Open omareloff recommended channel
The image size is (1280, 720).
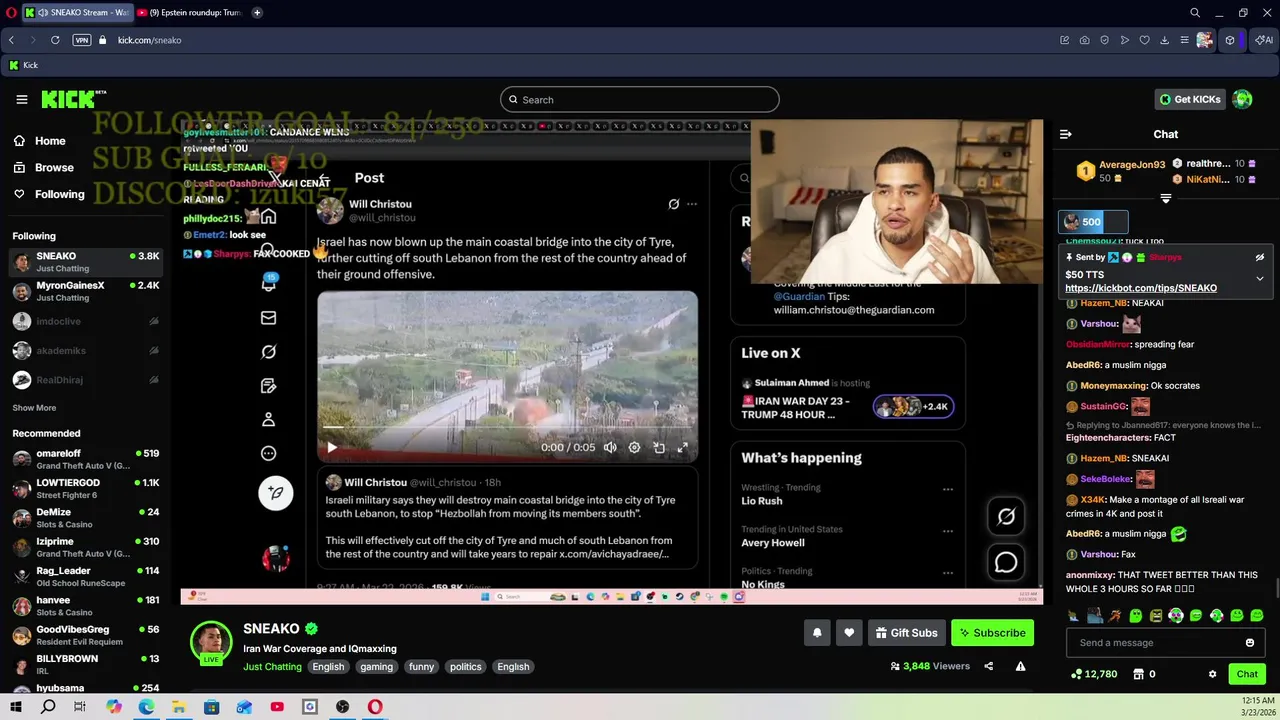tap(86, 459)
